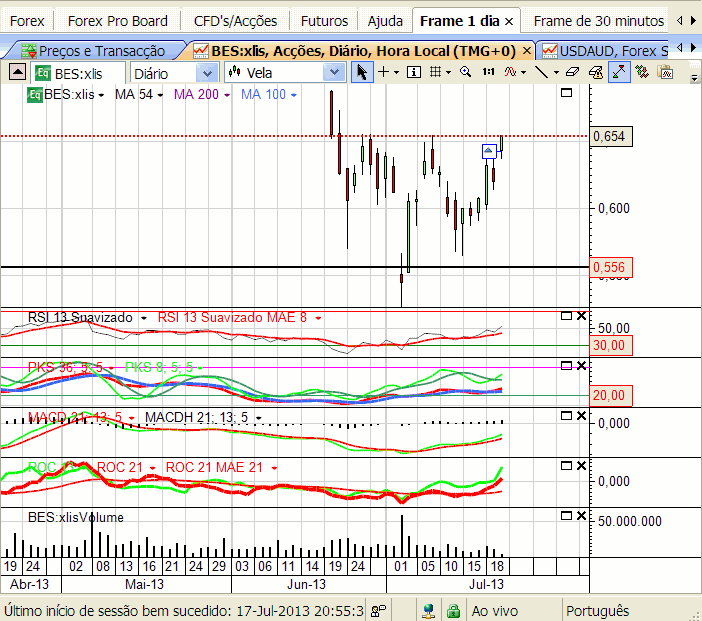This screenshot has width=702, height=621.
Task: Switch to USDAUD Forex chart sub-tab
Action: point(605,51)
